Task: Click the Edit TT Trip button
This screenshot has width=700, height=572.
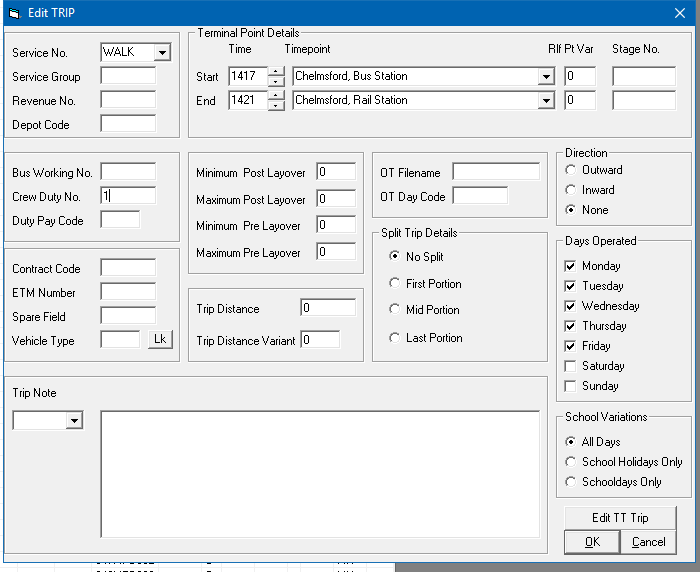Action: pyautogui.click(x=619, y=517)
